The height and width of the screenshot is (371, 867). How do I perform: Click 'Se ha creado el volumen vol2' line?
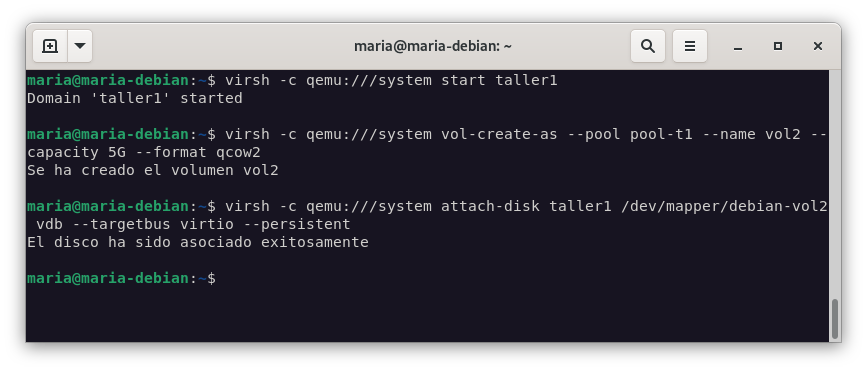pyautogui.click(x=153, y=170)
